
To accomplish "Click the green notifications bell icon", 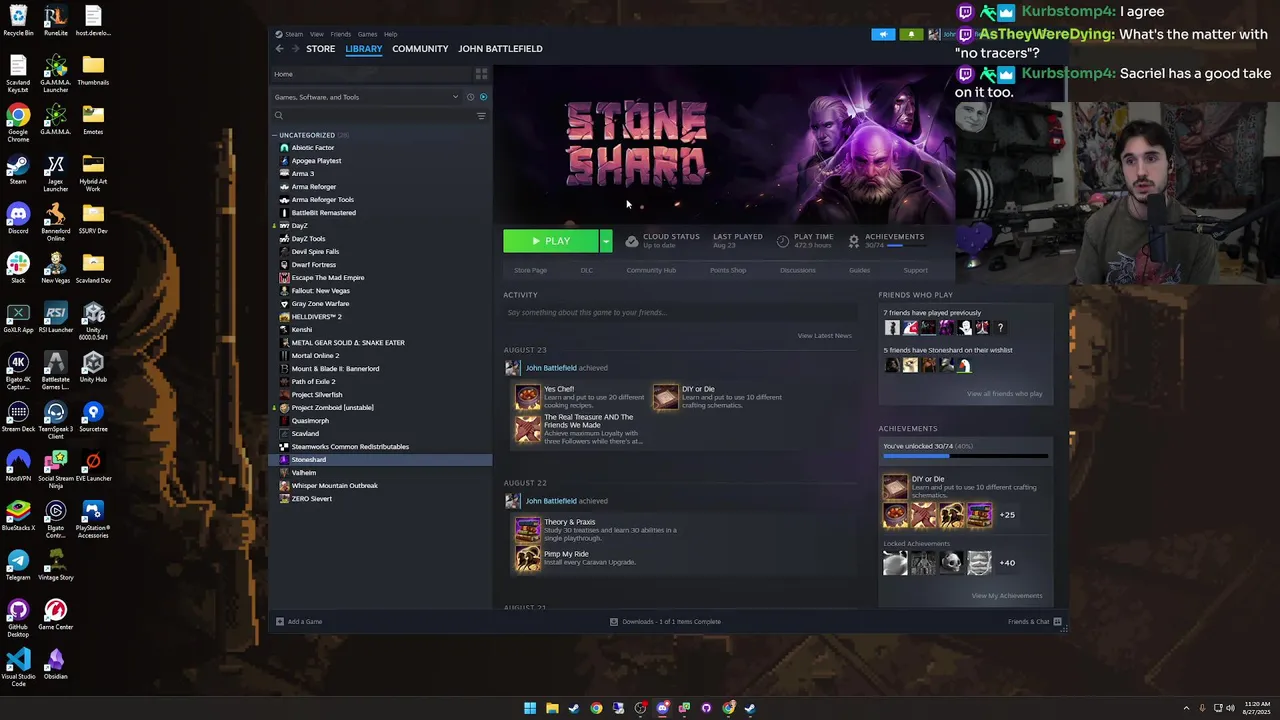I will click(x=911, y=35).
